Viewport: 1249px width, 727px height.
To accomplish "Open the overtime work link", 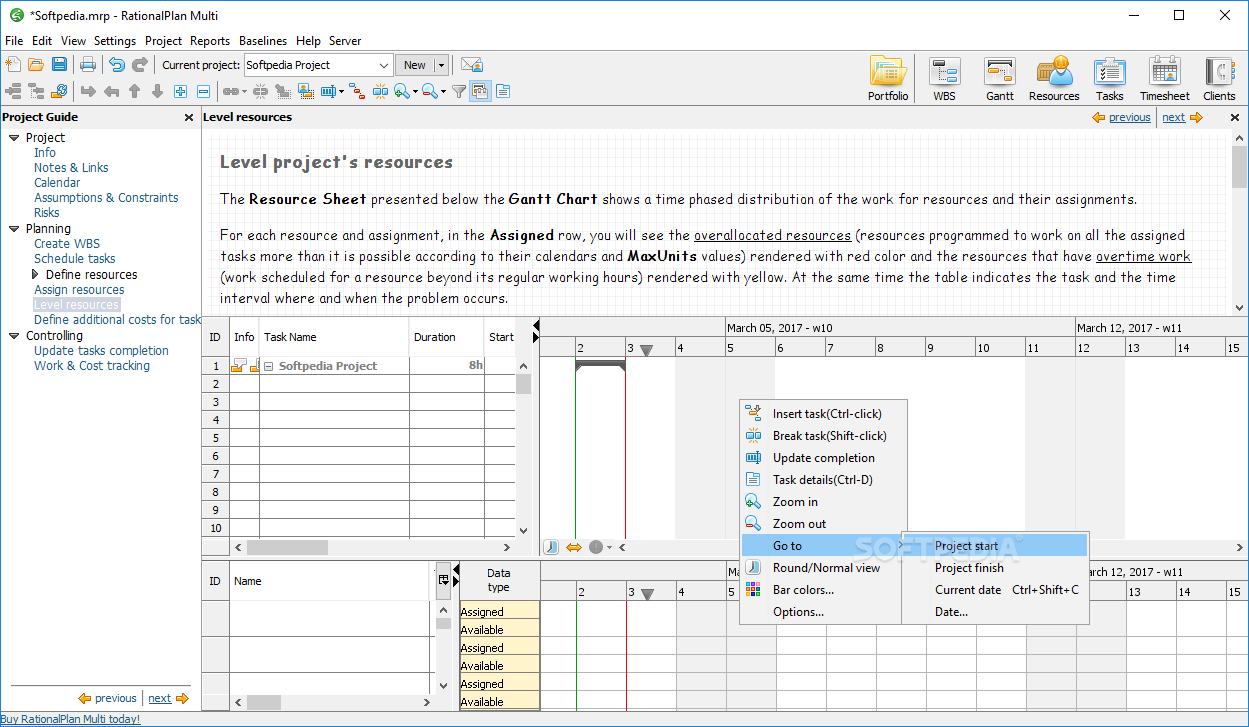I will coord(1143,256).
